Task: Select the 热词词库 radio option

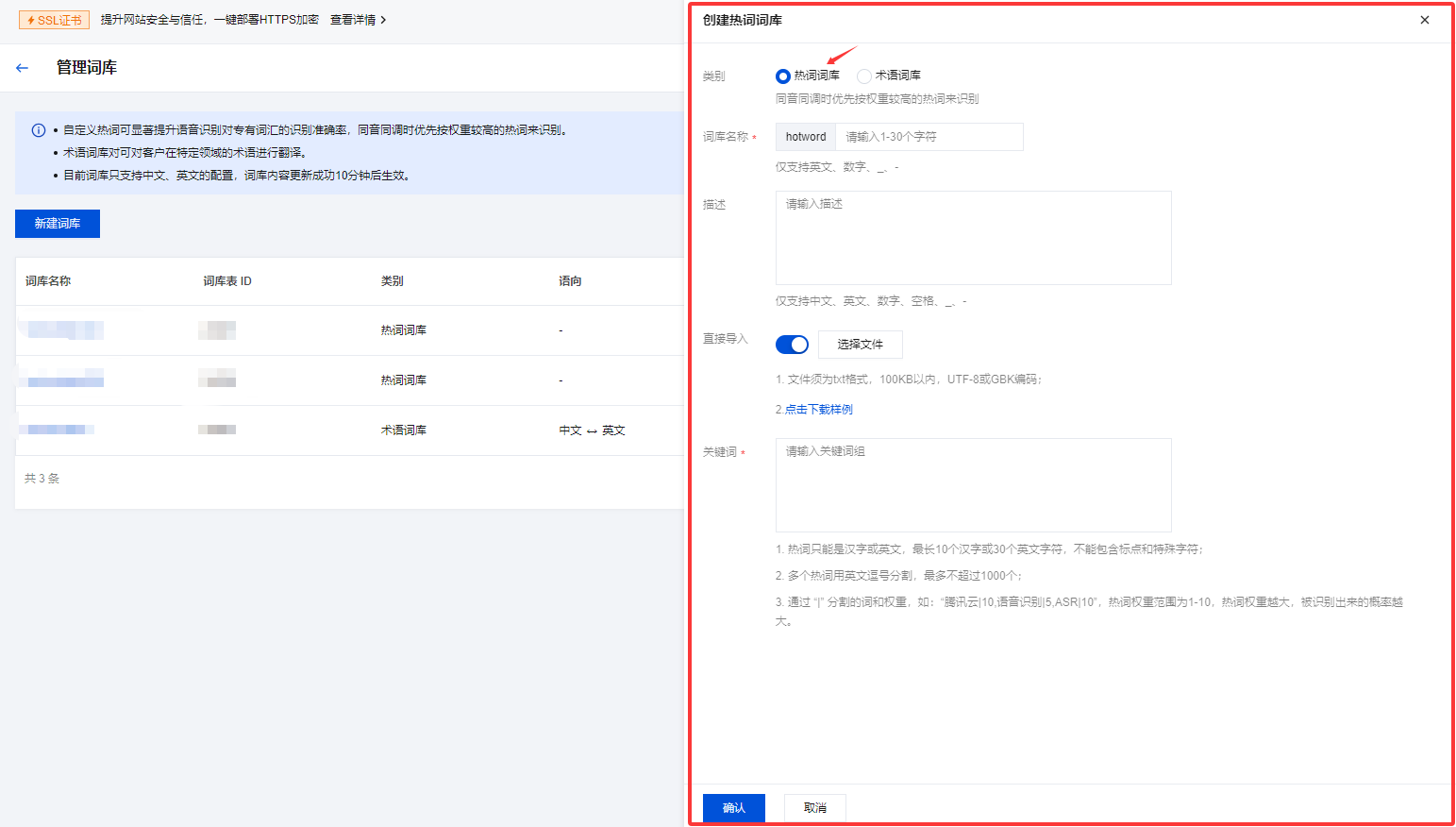Action: (x=783, y=76)
